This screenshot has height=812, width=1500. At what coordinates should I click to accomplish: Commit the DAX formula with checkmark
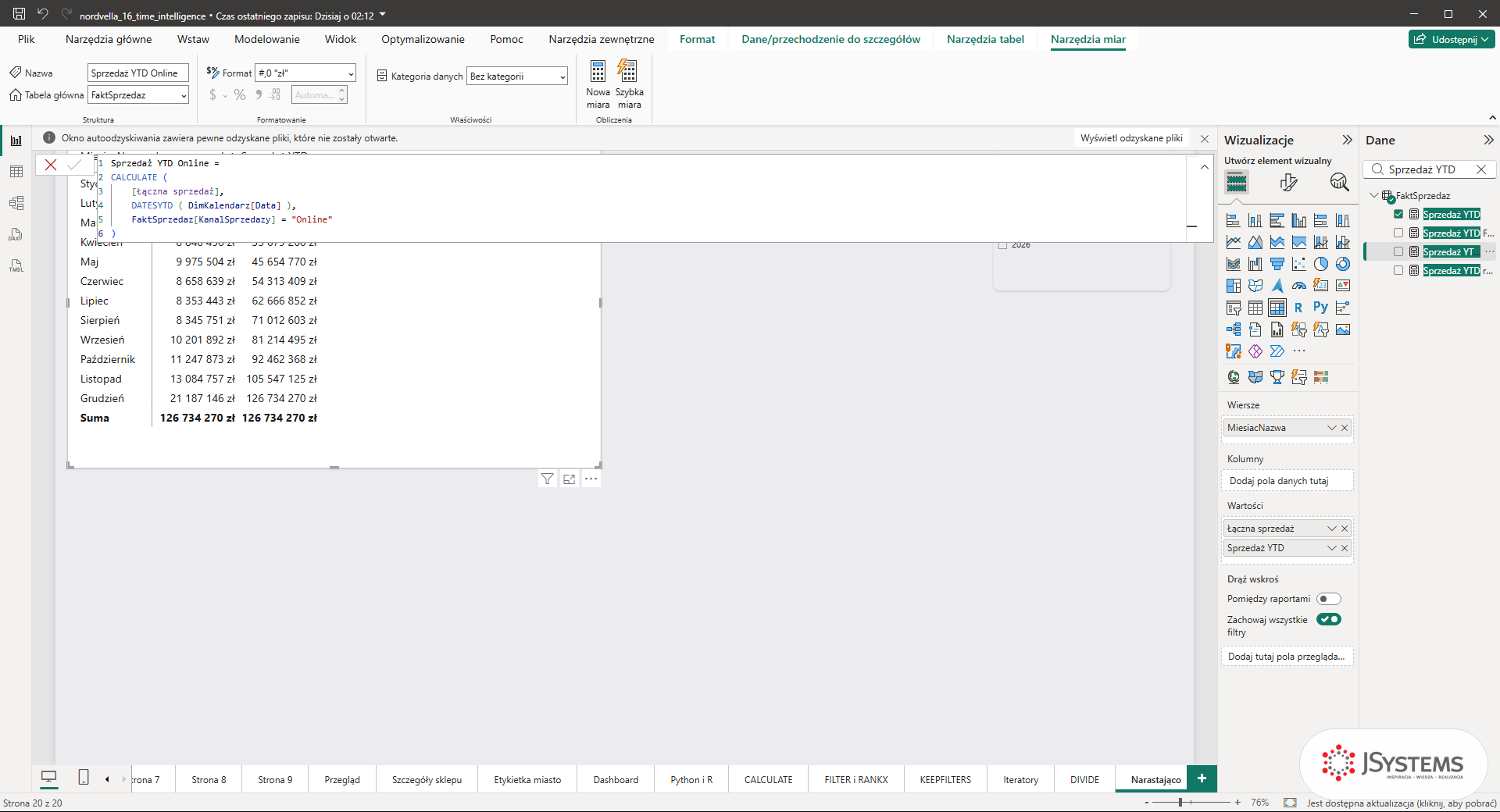(x=74, y=165)
